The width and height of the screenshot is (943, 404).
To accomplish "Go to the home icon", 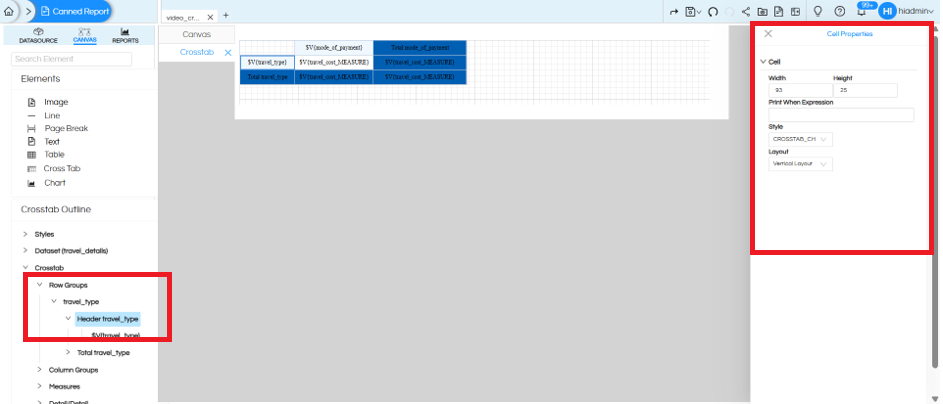I will click(8, 11).
